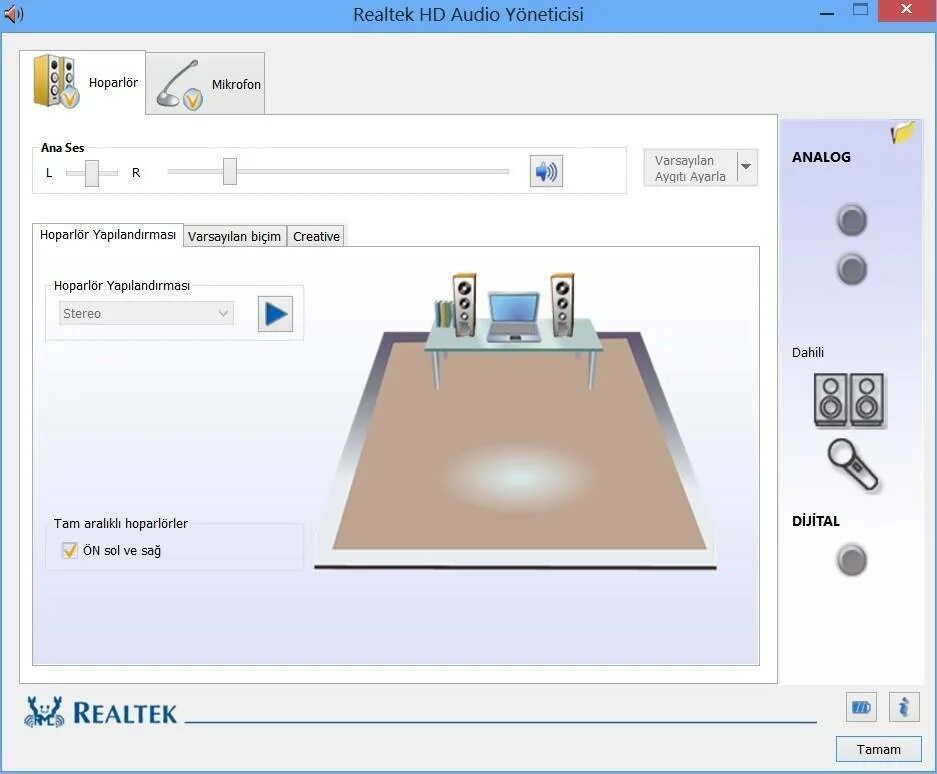Click the Tamam button

tap(878, 749)
